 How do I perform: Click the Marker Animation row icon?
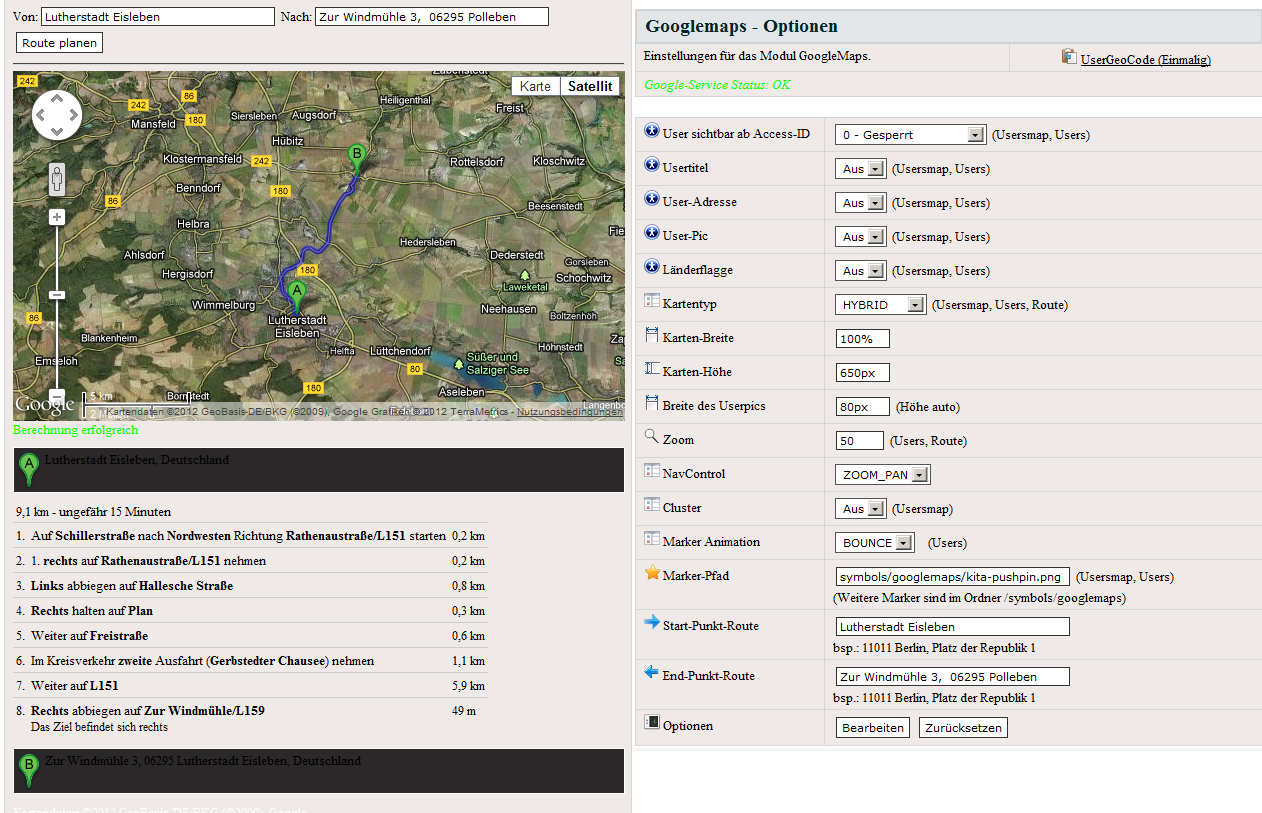652,539
